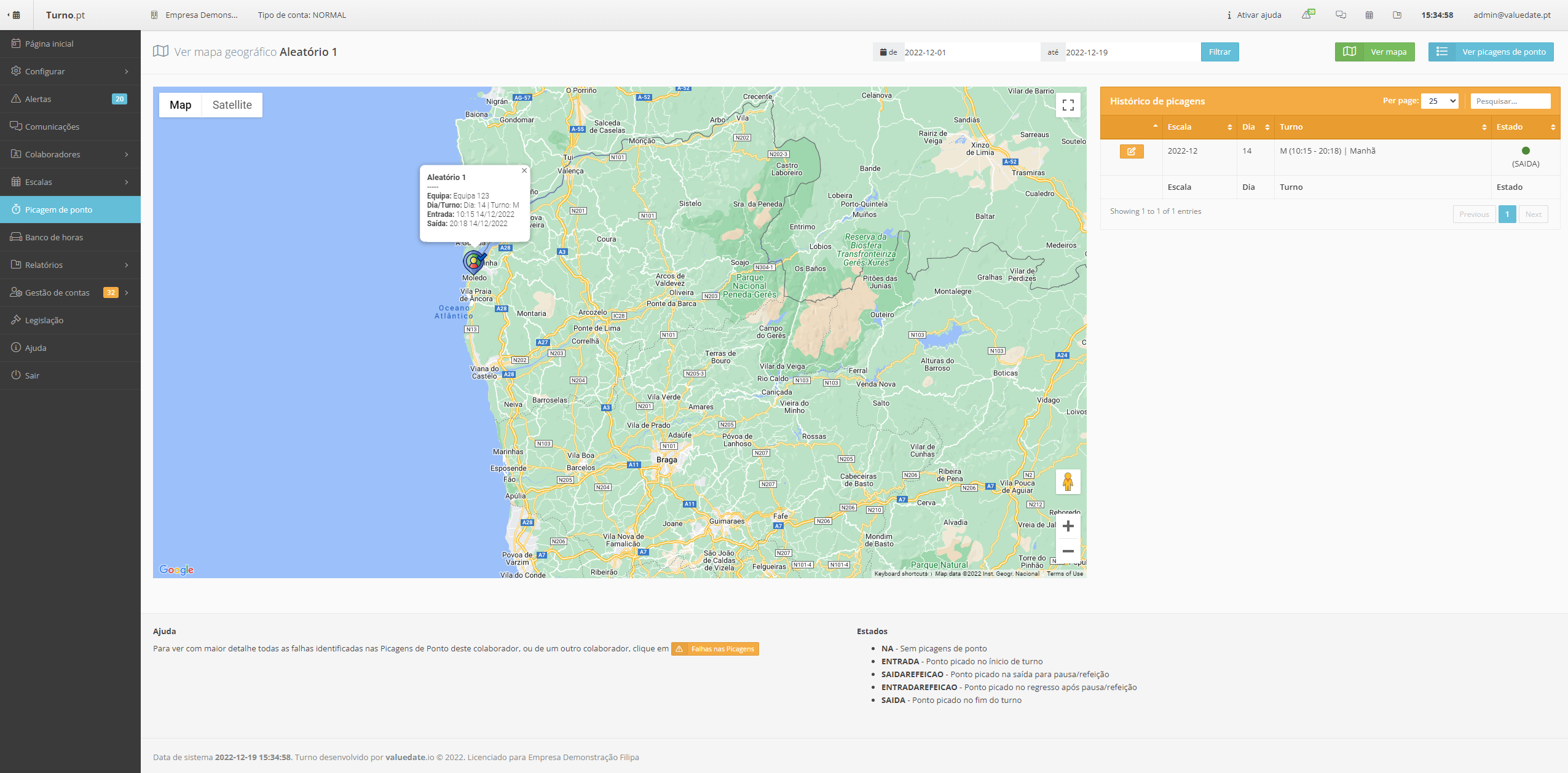1568x773 pixels.
Task: Open the Alertas panel in the sidebar
Action: point(38,98)
